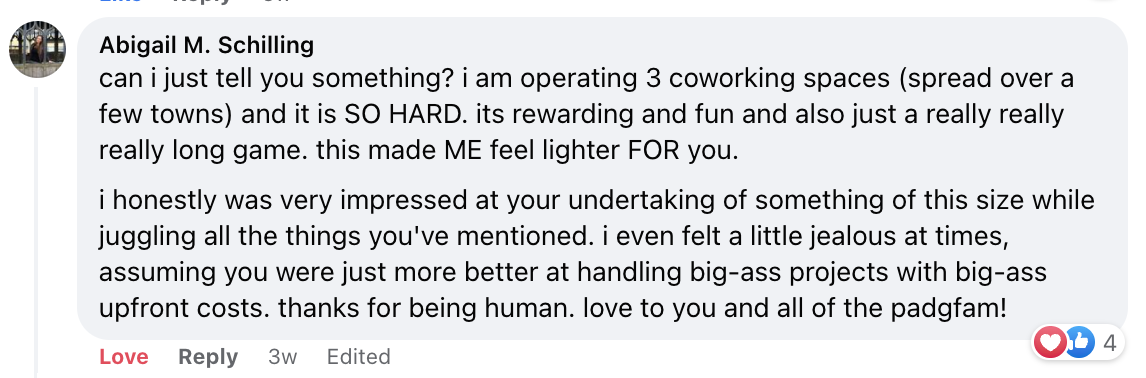Click the partially visible blue Like link above
1146x378 pixels.
121,2
